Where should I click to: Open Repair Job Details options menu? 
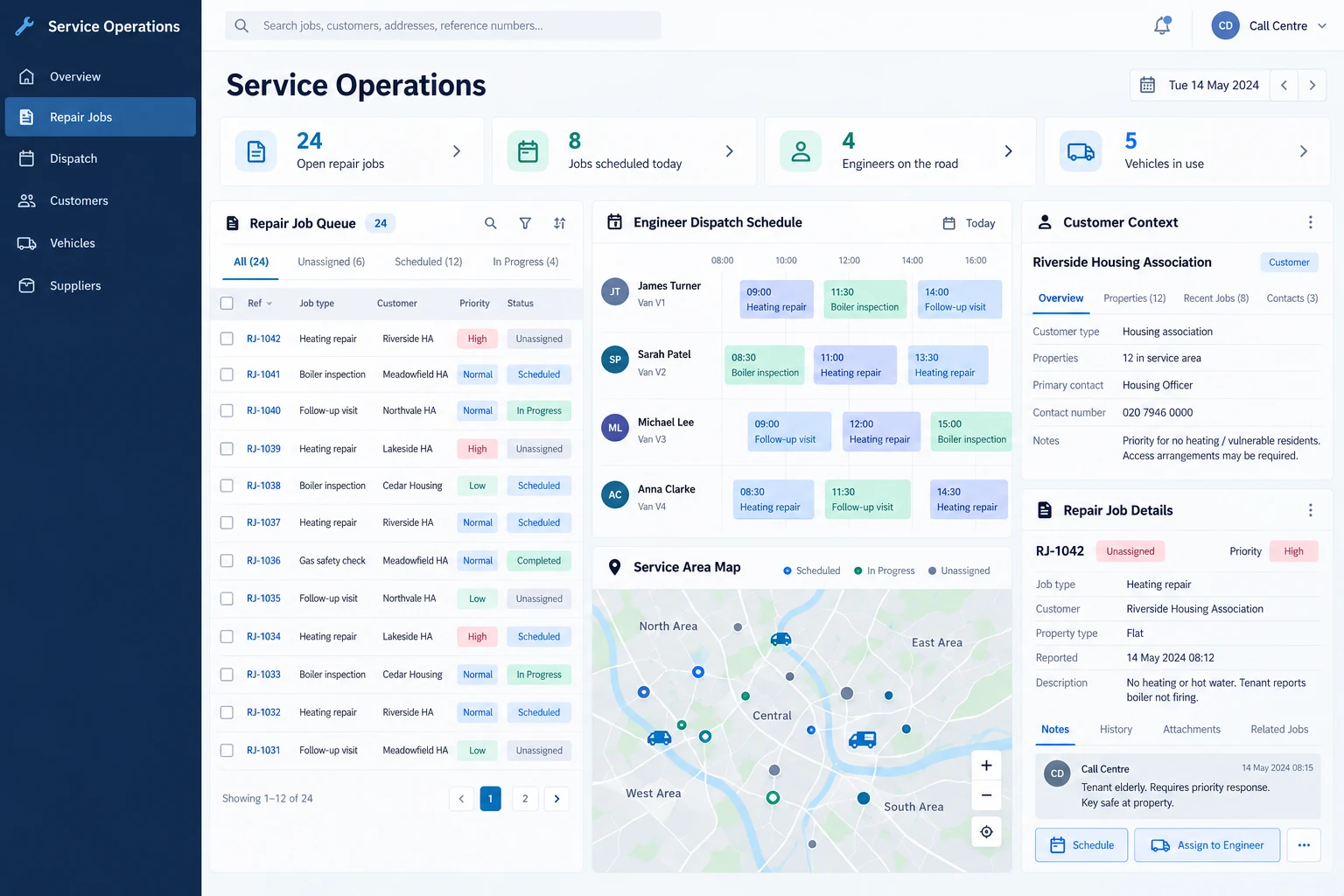[1310, 510]
